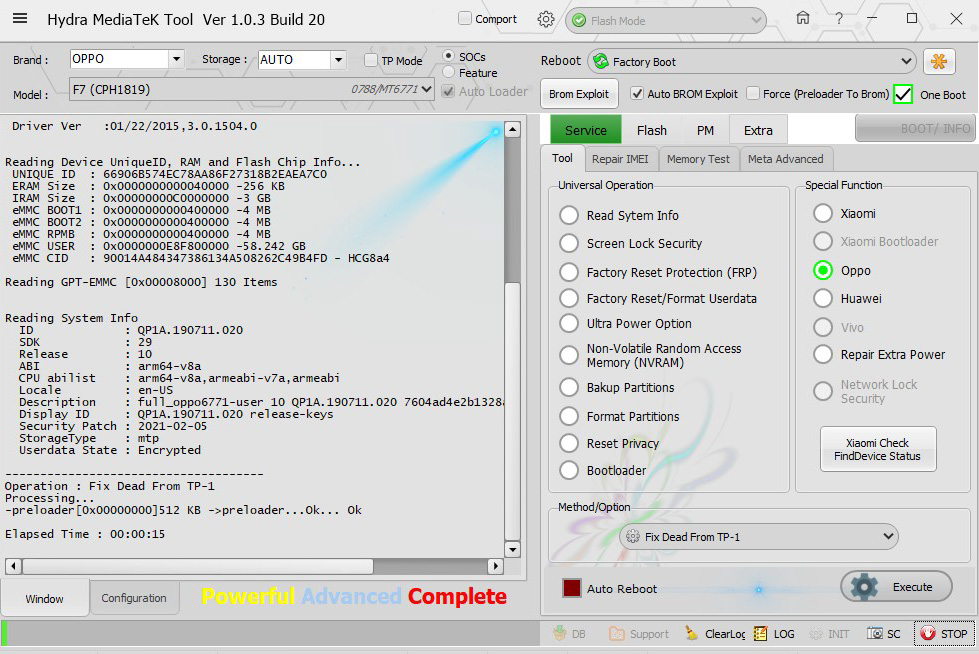
Task: Select Bakup Partitions option
Action: click(569, 387)
